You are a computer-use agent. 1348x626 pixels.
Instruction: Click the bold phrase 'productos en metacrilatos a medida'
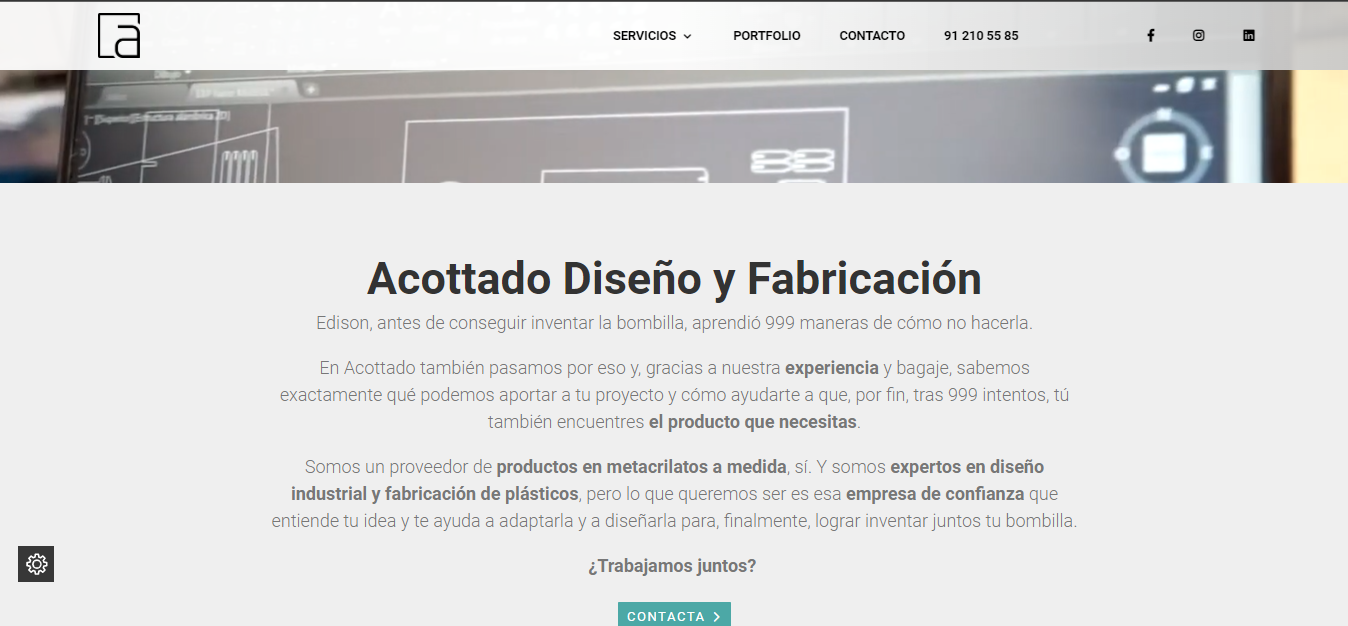click(641, 467)
